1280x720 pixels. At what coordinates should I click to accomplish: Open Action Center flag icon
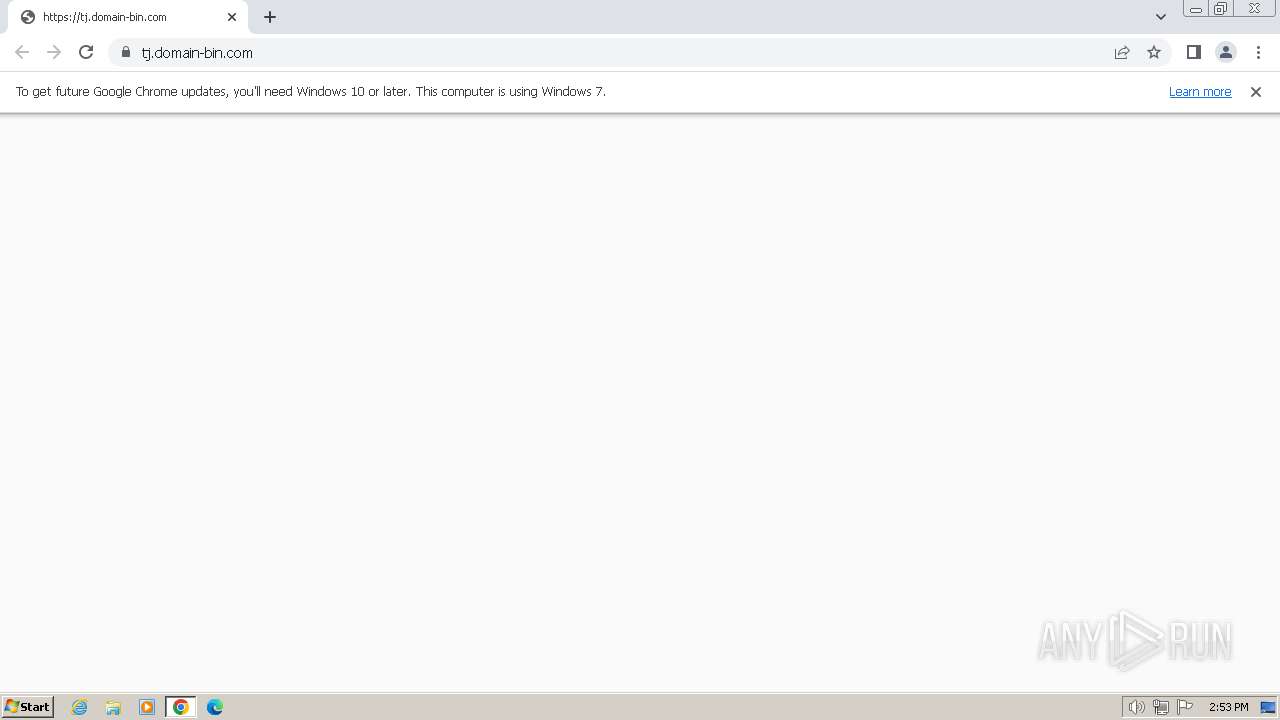pos(1185,707)
